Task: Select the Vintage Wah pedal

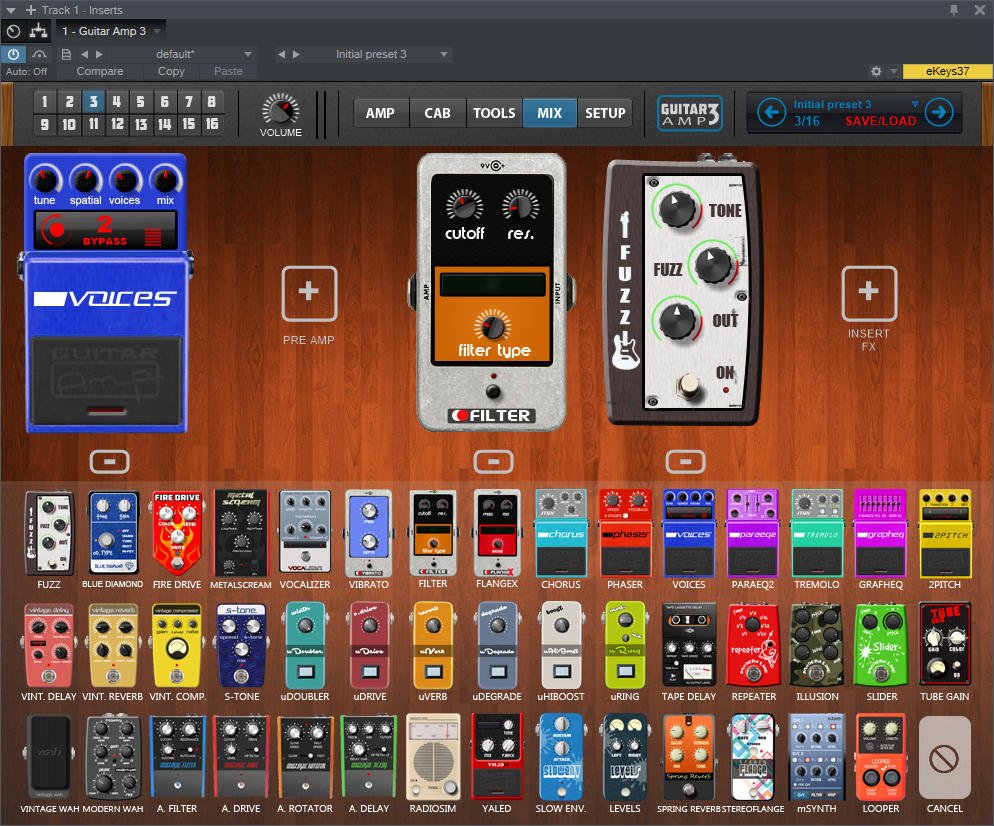Action: tap(48, 756)
